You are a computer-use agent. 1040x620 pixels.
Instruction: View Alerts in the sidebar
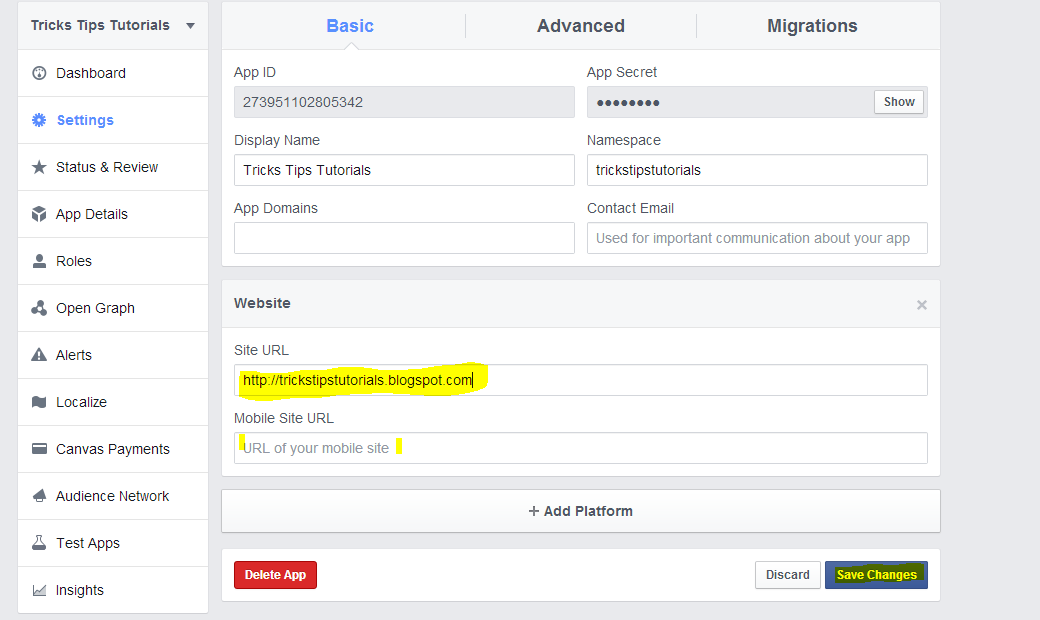(x=113, y=355)
